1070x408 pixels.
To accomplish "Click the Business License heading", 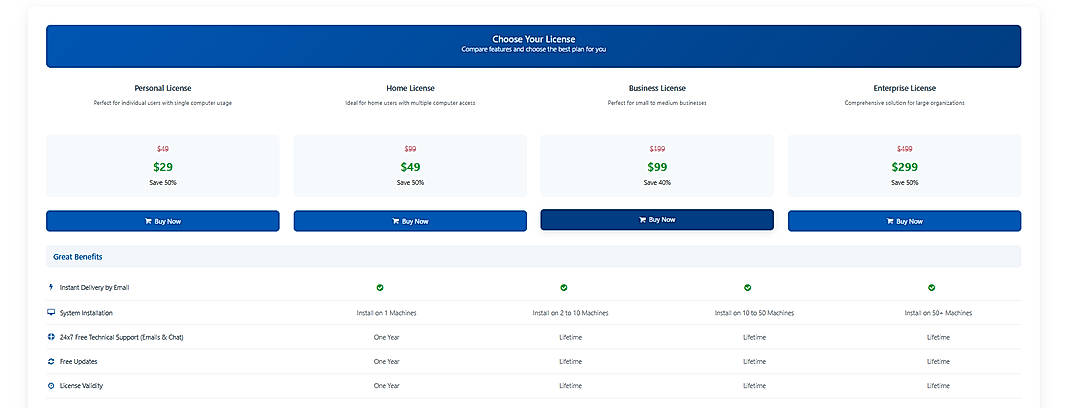I will (x=657, y=88).
